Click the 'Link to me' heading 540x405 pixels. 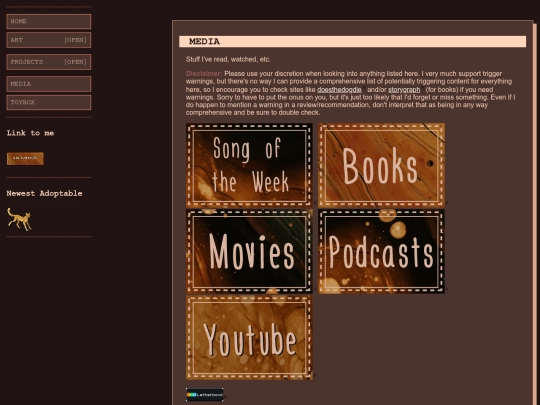30,133
